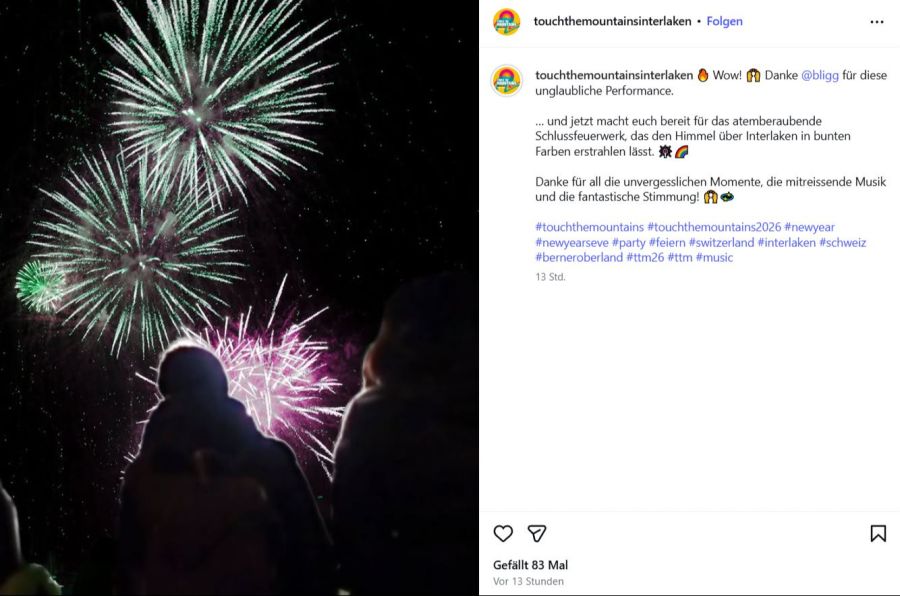The width and height of the screenshot is (900, 596).
Task: Open the fireworks photo
Action: coord(239,298)
